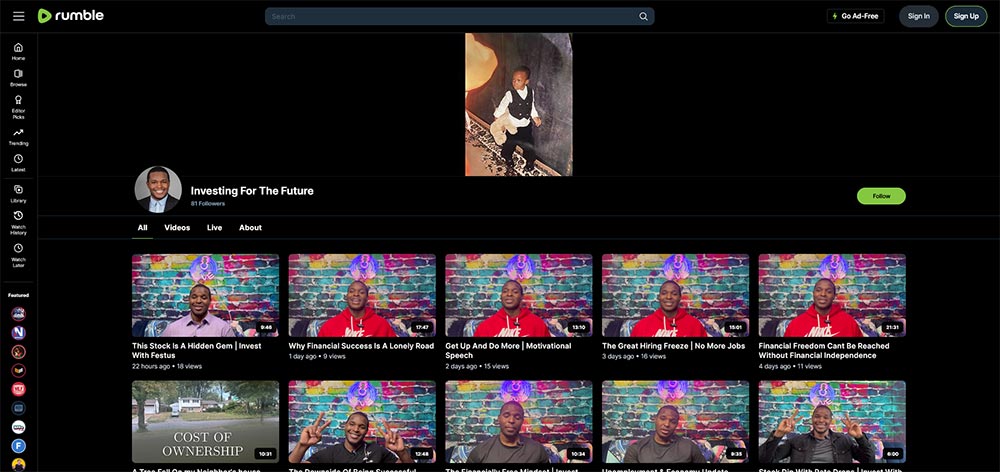Open The Great Hiring Freeze thumbnail
This screenshot has height=472, width=1000.
(675, 295)
